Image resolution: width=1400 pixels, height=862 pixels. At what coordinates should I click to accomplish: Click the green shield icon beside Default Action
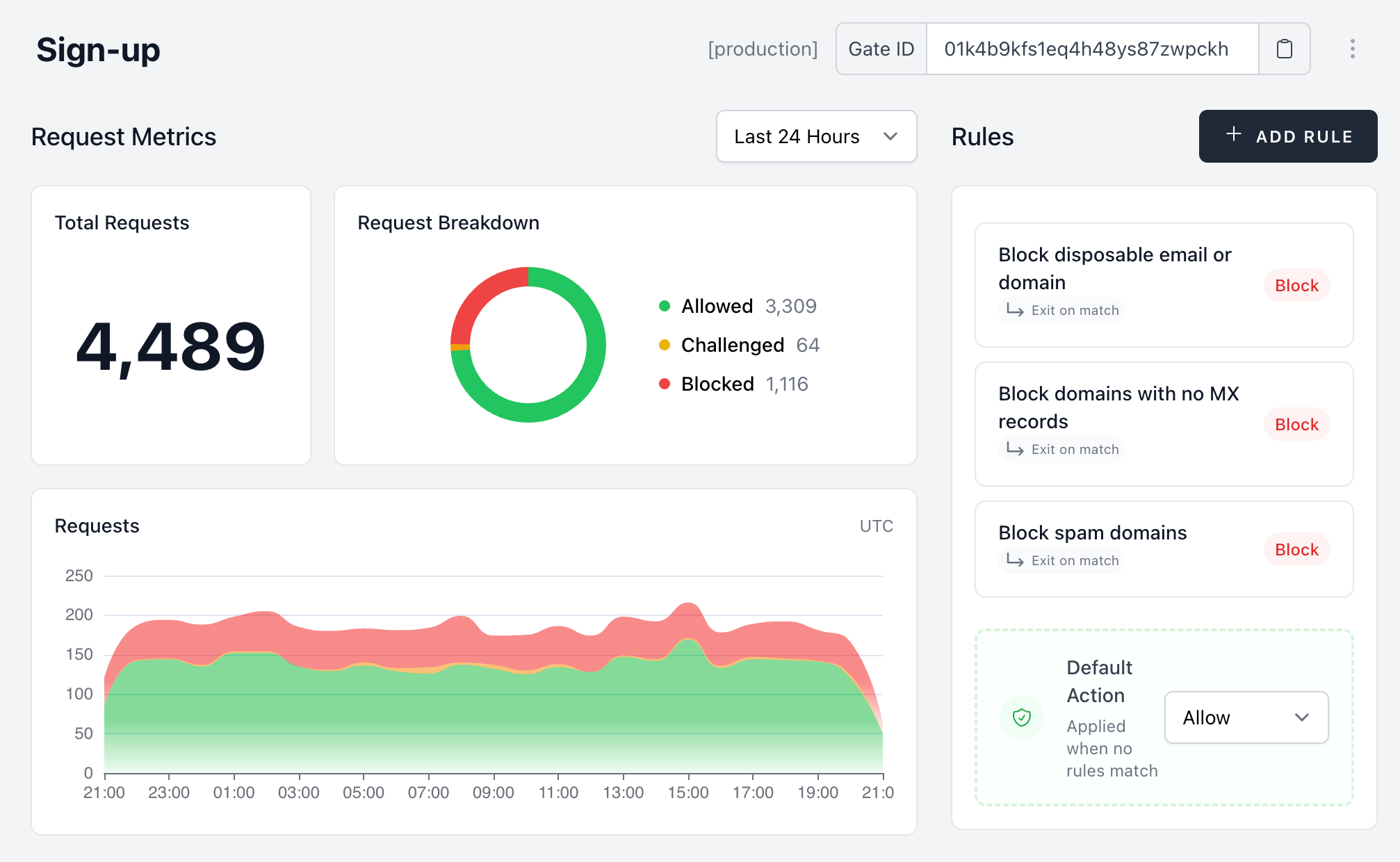[x=1022, y=717]
